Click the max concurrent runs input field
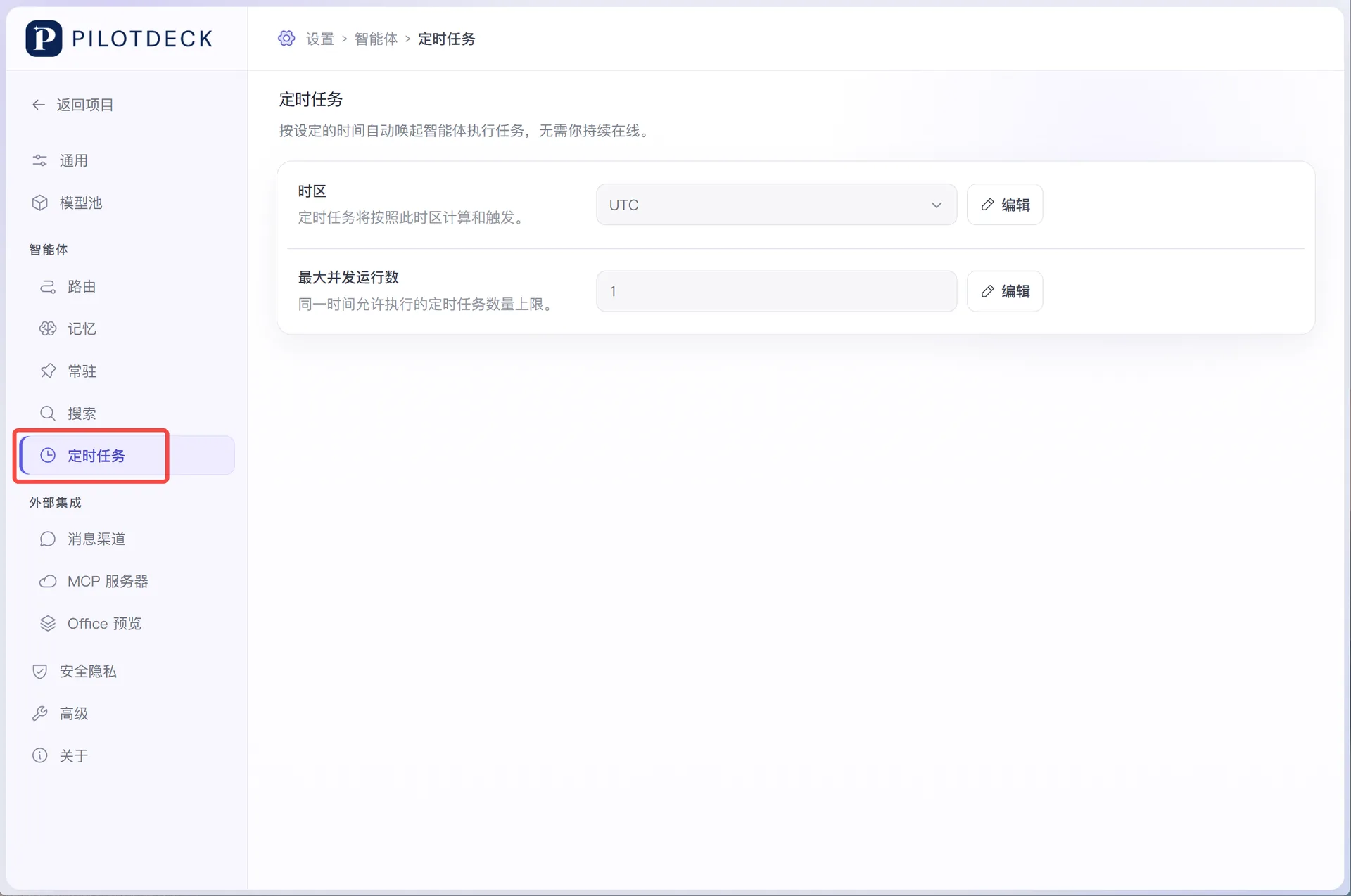Screen dimensions: 1351x896 point(776,291)
